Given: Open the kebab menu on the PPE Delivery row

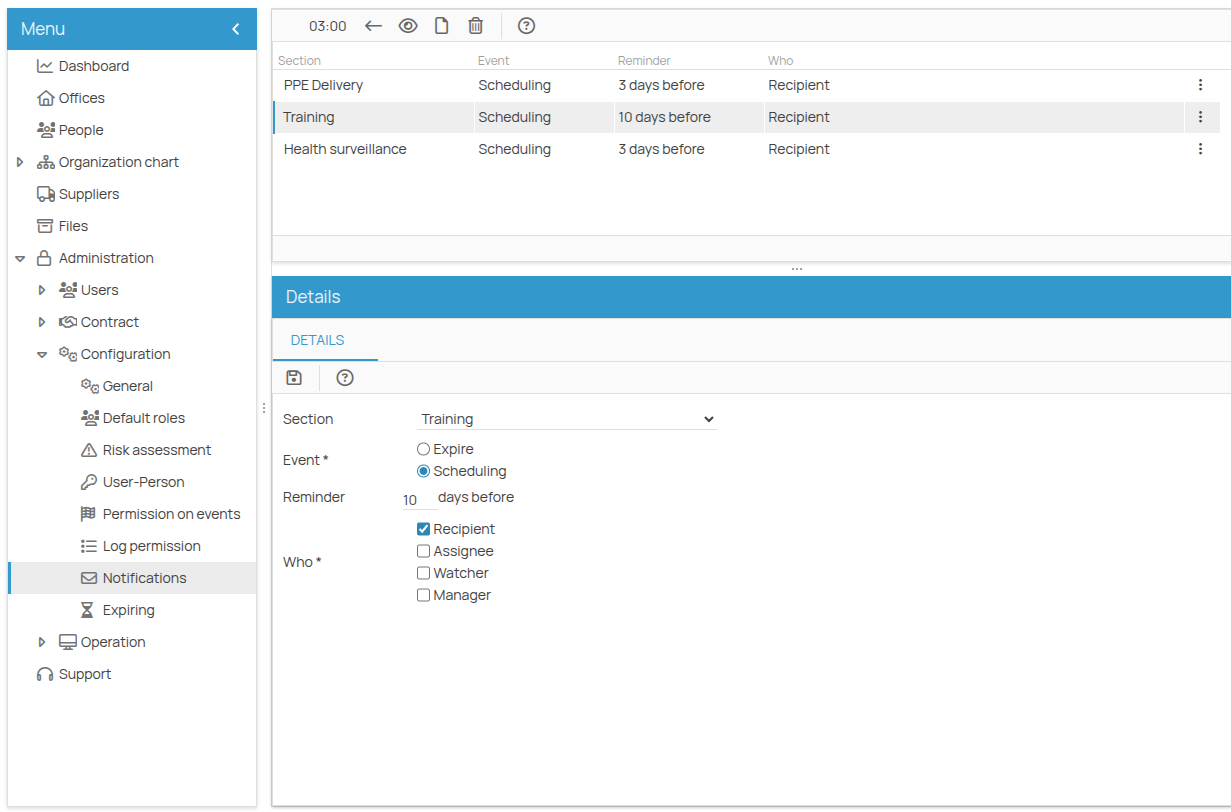Looking at the screenshot, I should (x=1200, y=85).
